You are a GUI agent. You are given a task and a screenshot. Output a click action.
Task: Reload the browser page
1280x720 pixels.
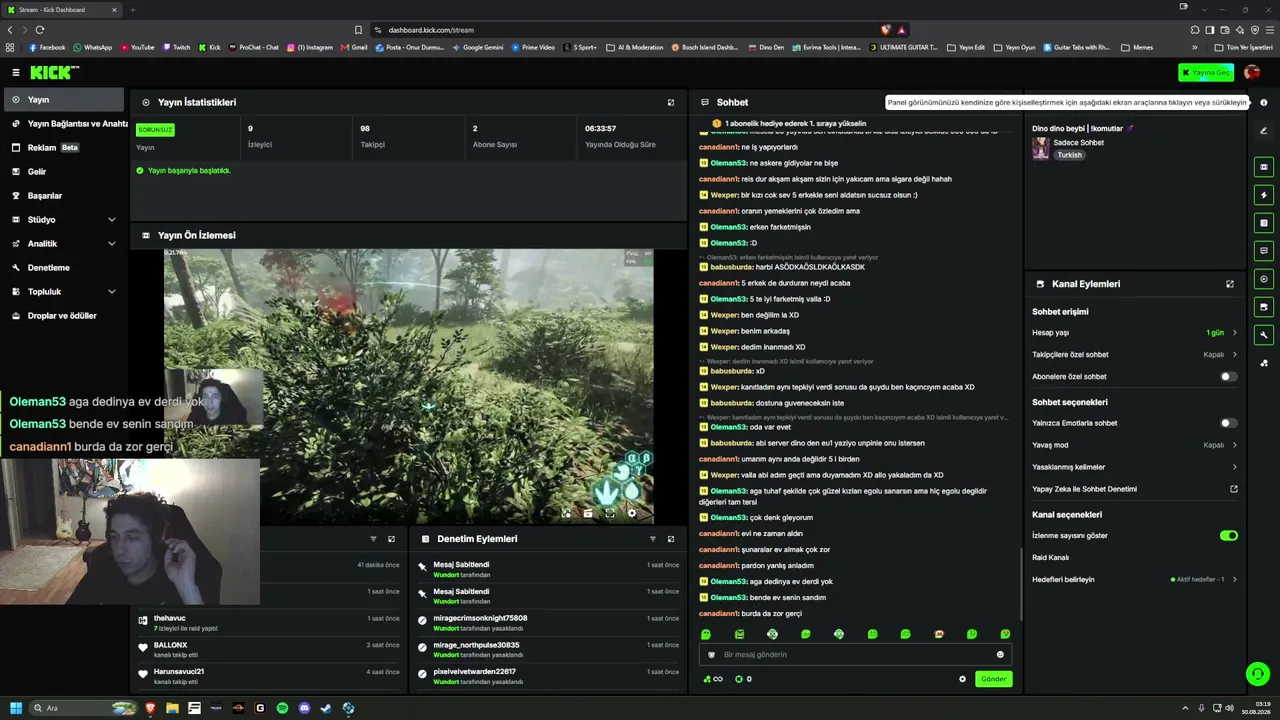click(x=39, y=30)
